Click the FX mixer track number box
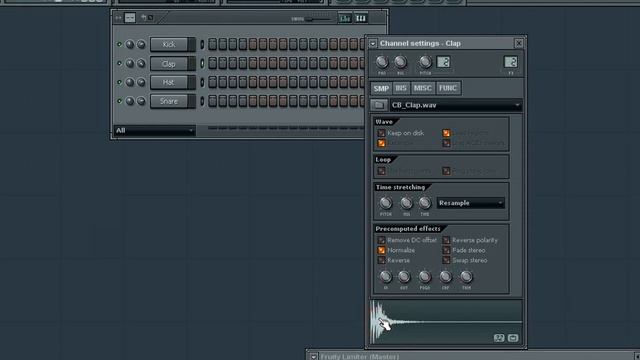This screenshot has height=360, width=640. [x=511, y=62]
